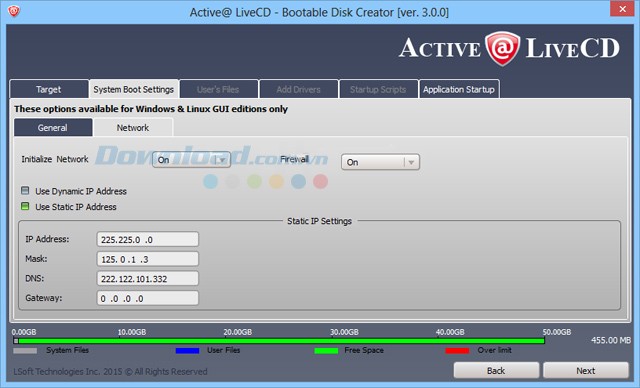Screen dimensions: 640x388
Task: Click the LSoft Technologies copyright text
Action: click(110, 372)
